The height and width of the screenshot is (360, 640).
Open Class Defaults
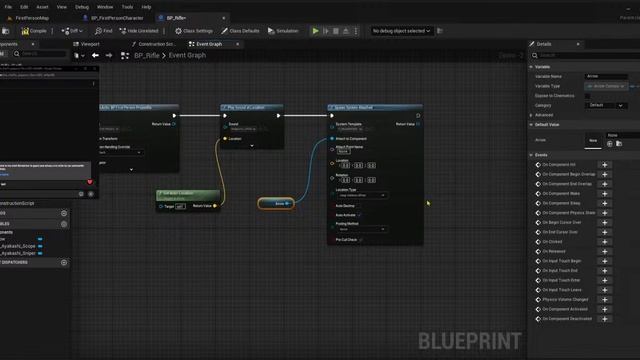point(240,31)
